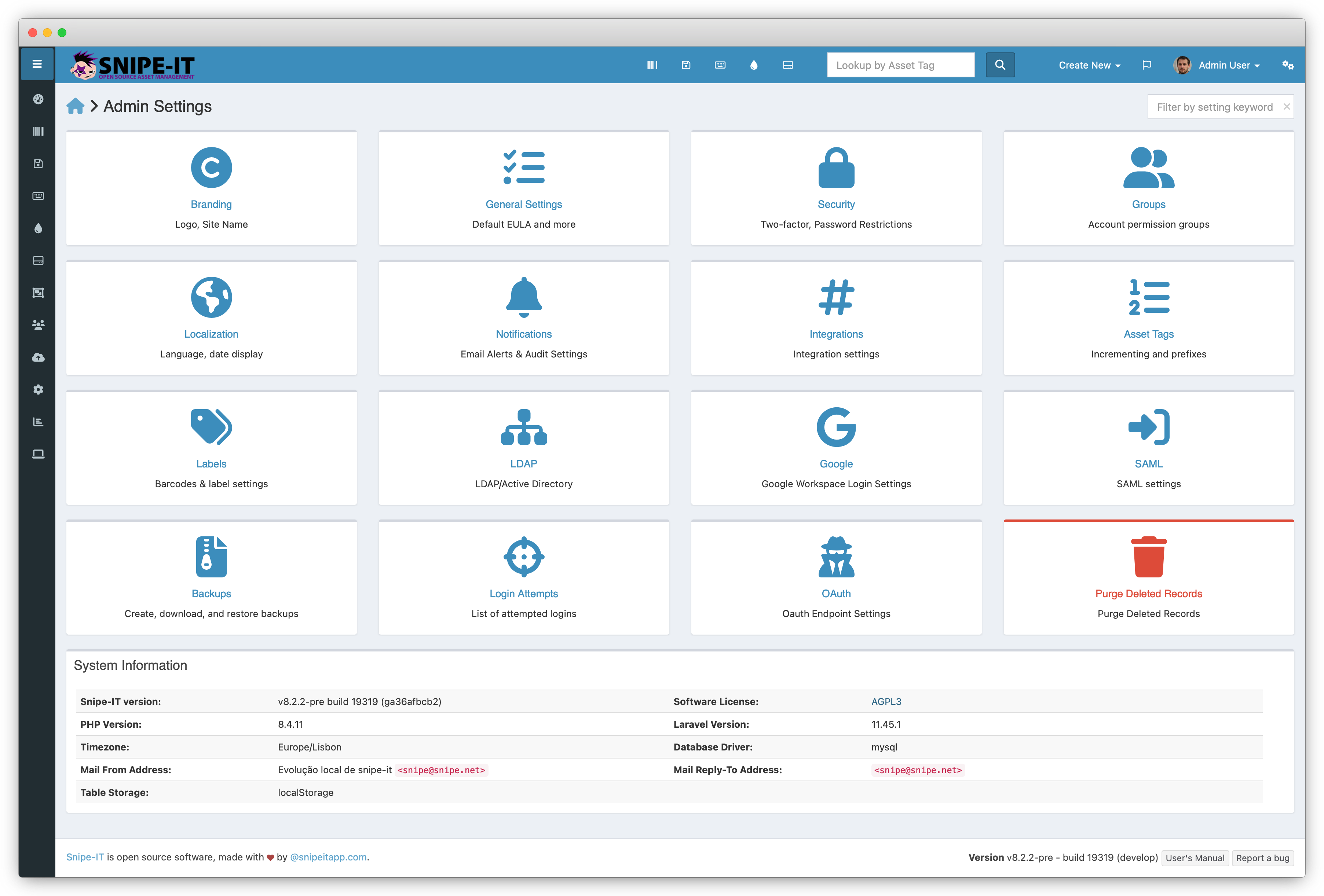Click the Mail From snipe@snipe.net address
This screenshot has width=1324, height=896.
coord(442,770)
